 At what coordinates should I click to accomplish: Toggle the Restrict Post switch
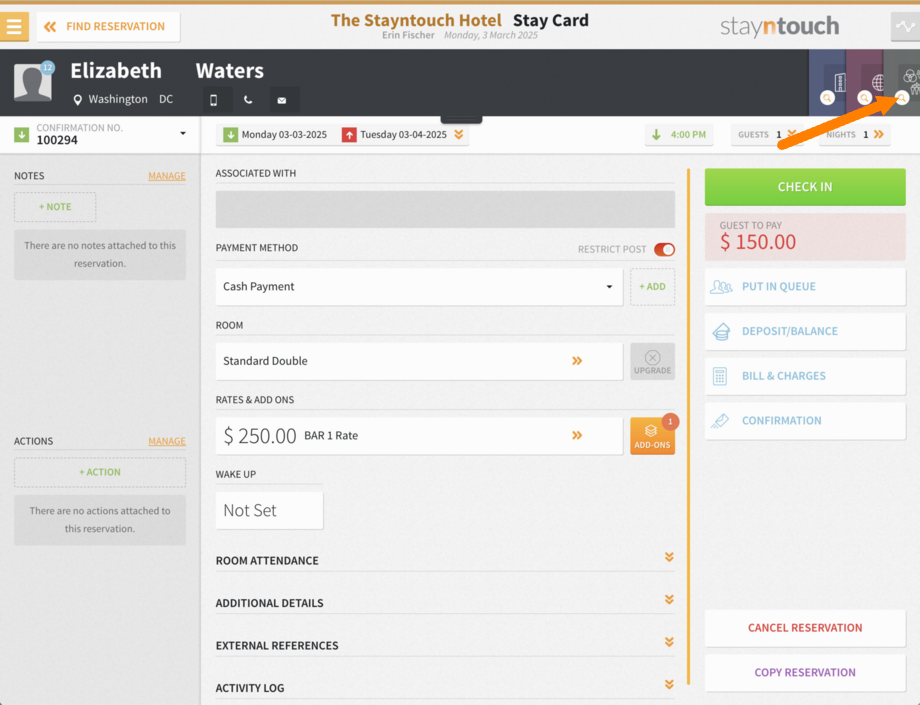(x=664, y=249)
